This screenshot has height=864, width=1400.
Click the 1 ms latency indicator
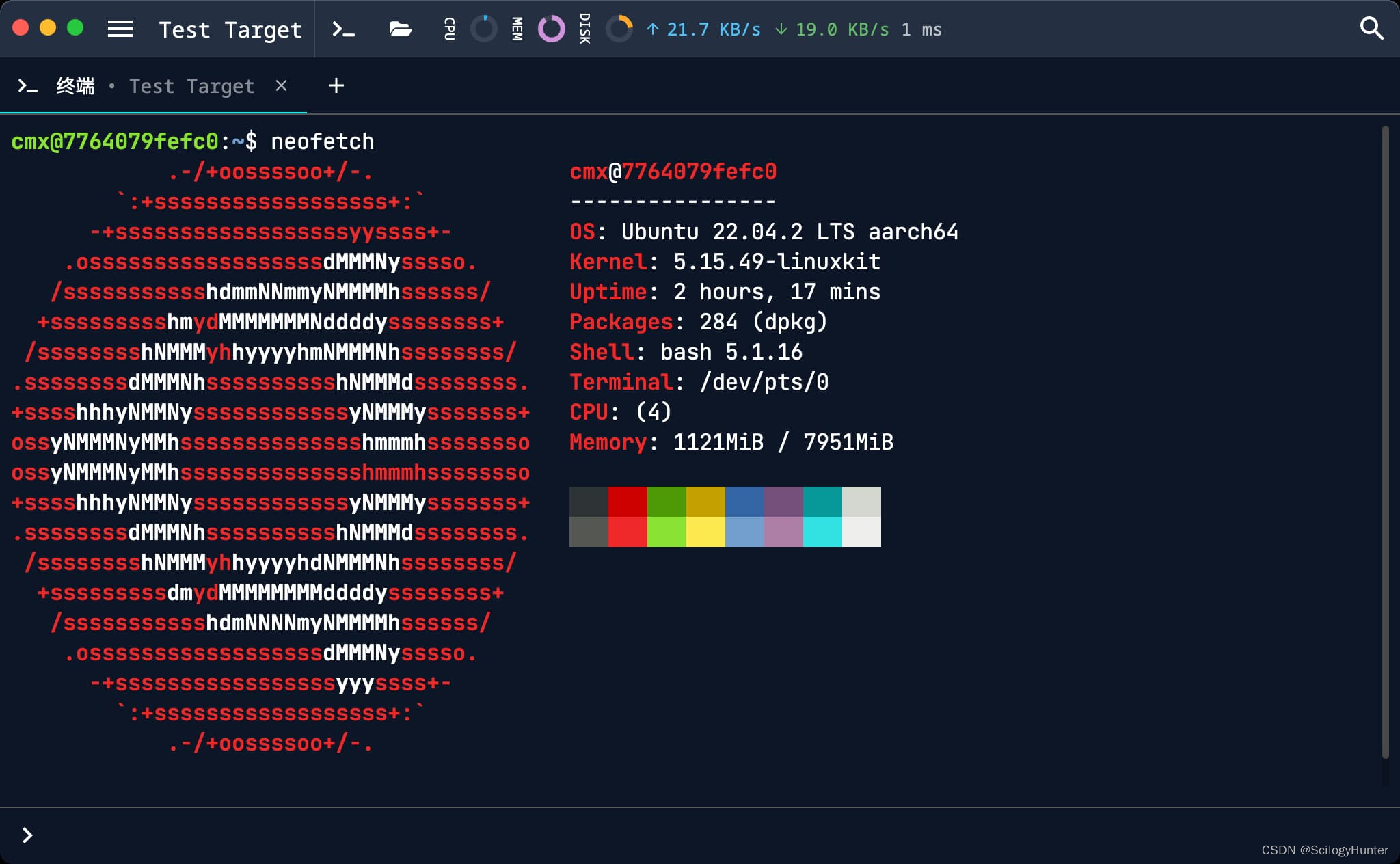921,29
